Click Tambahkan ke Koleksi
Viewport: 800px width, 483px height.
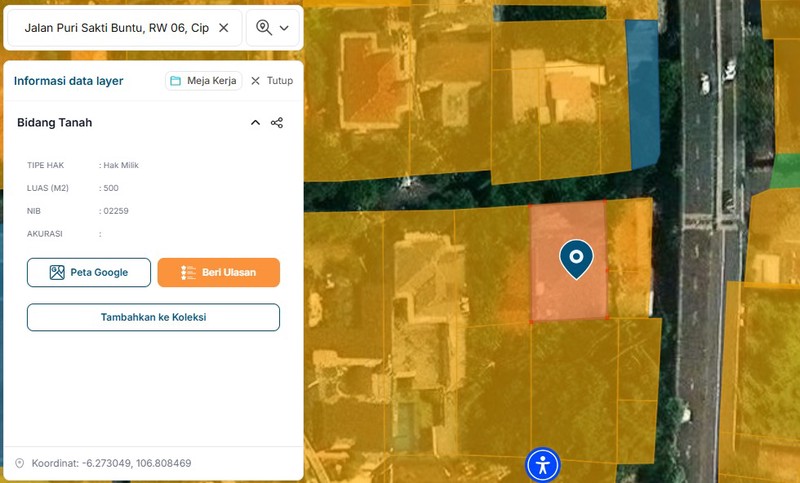pos(153,317)
